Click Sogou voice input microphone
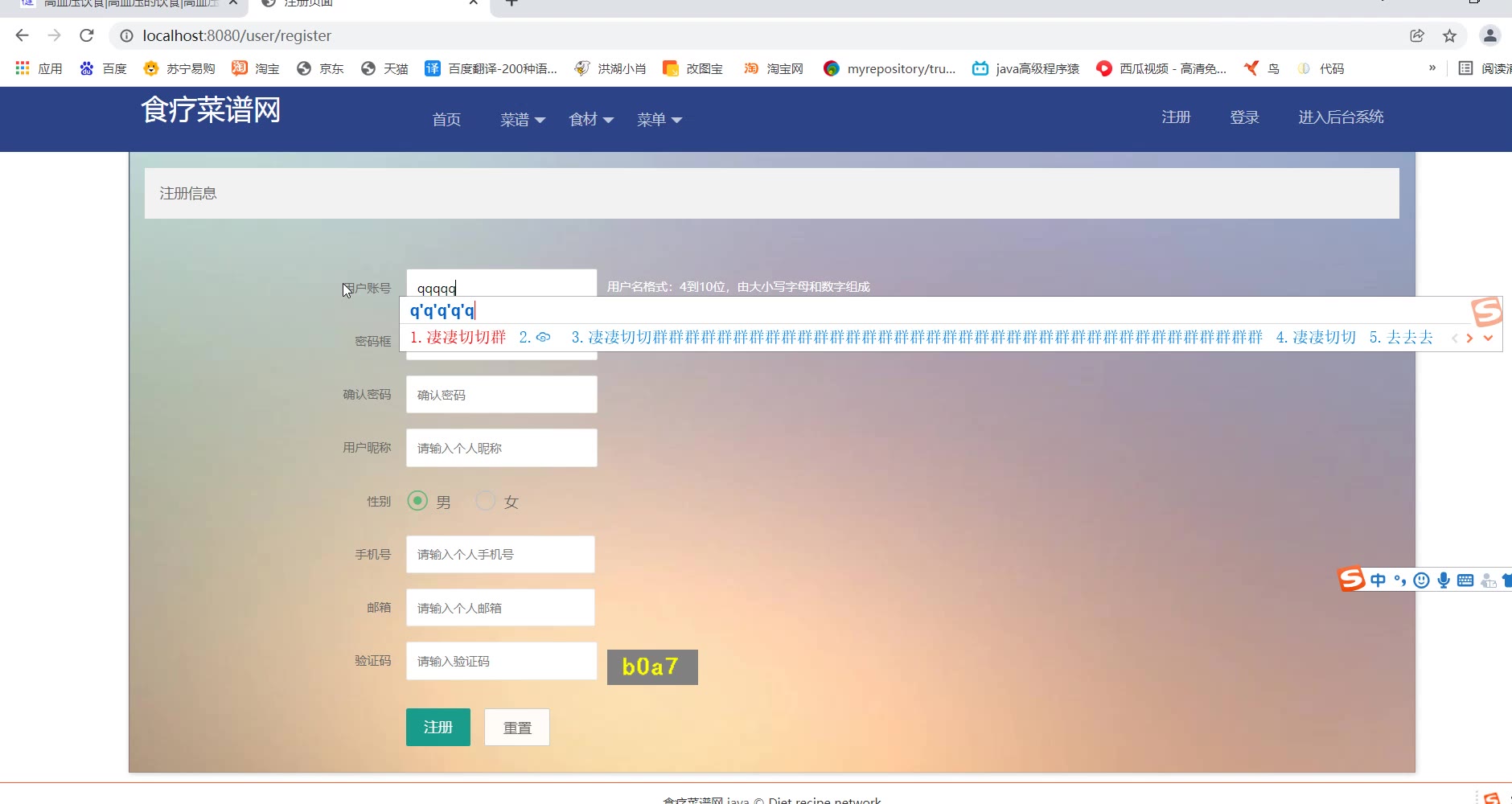 pyautogui.click(x=1444, y=580)
